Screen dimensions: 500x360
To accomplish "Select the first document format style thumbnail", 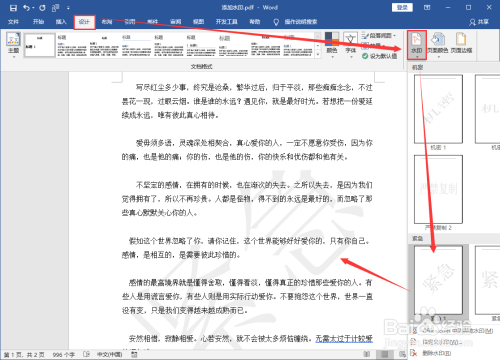I will coord(40,45).
